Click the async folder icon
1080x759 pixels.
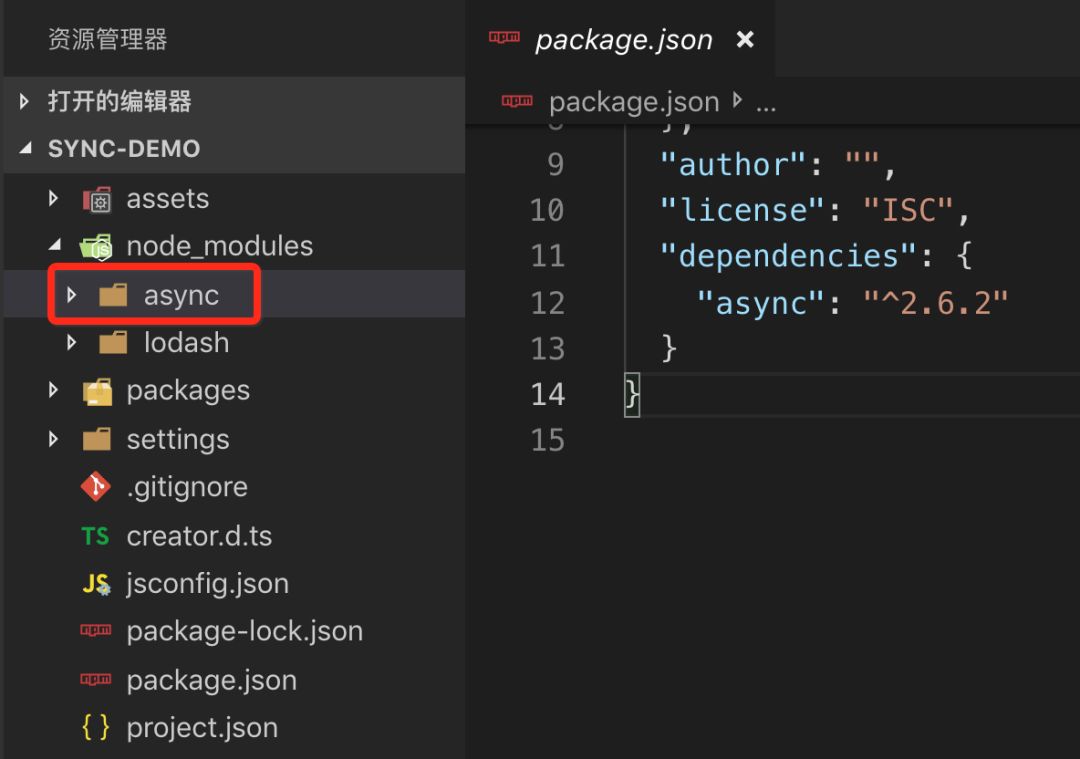[113, 295]
